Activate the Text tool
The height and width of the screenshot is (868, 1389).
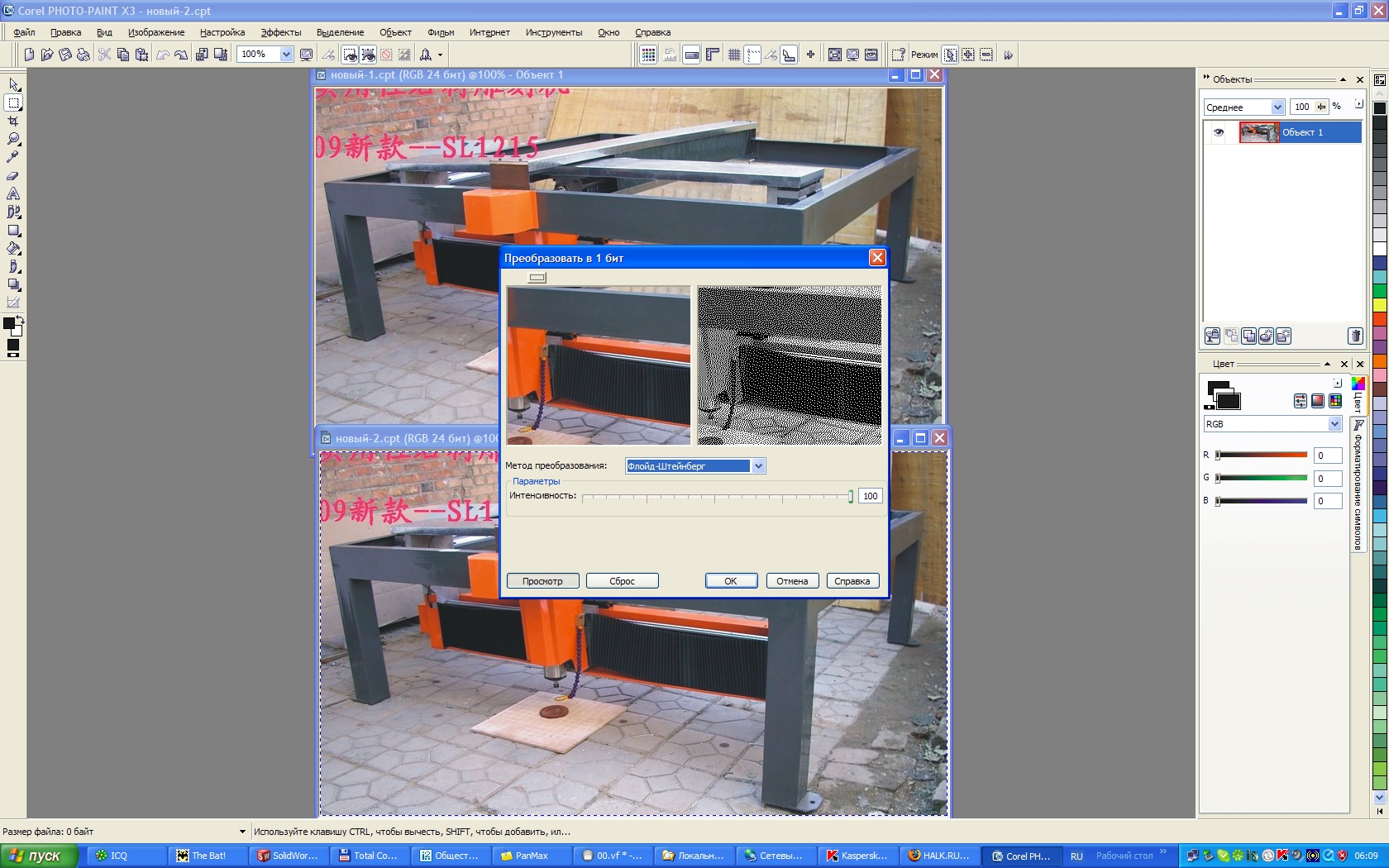pyautogui.click(x=13, y=193)
